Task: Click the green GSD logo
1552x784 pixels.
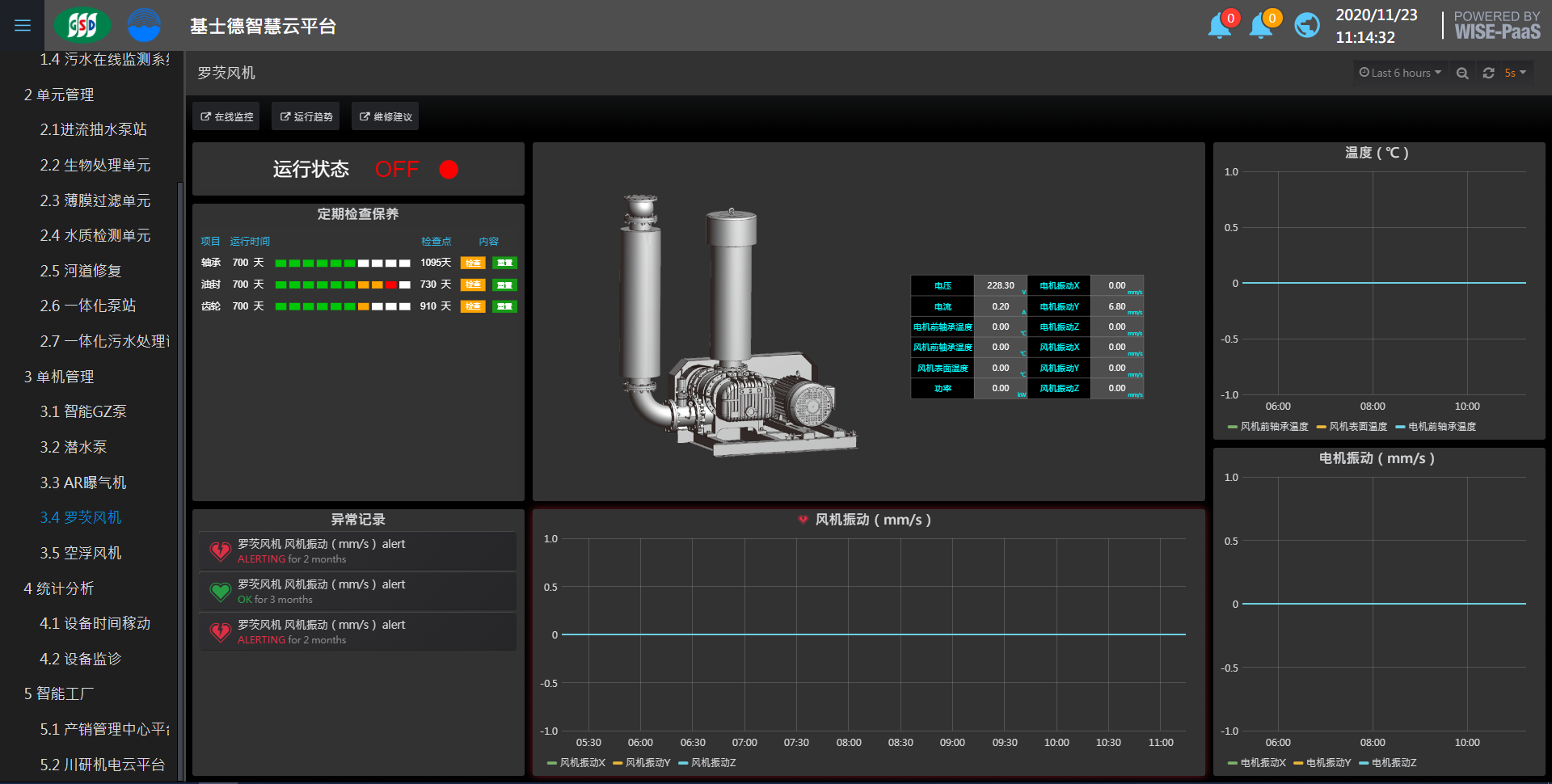Action: pyautogui.click(x=82, y=26)
